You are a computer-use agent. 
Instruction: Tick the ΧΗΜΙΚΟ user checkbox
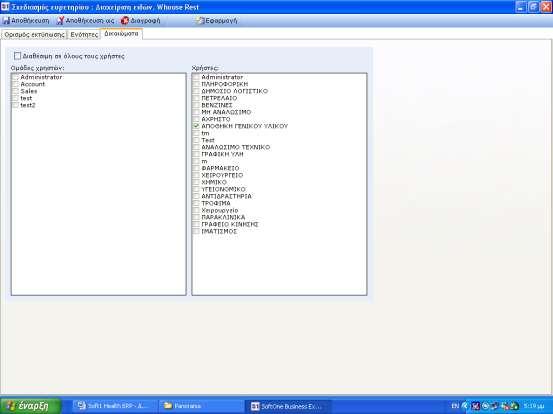point(196,182)
